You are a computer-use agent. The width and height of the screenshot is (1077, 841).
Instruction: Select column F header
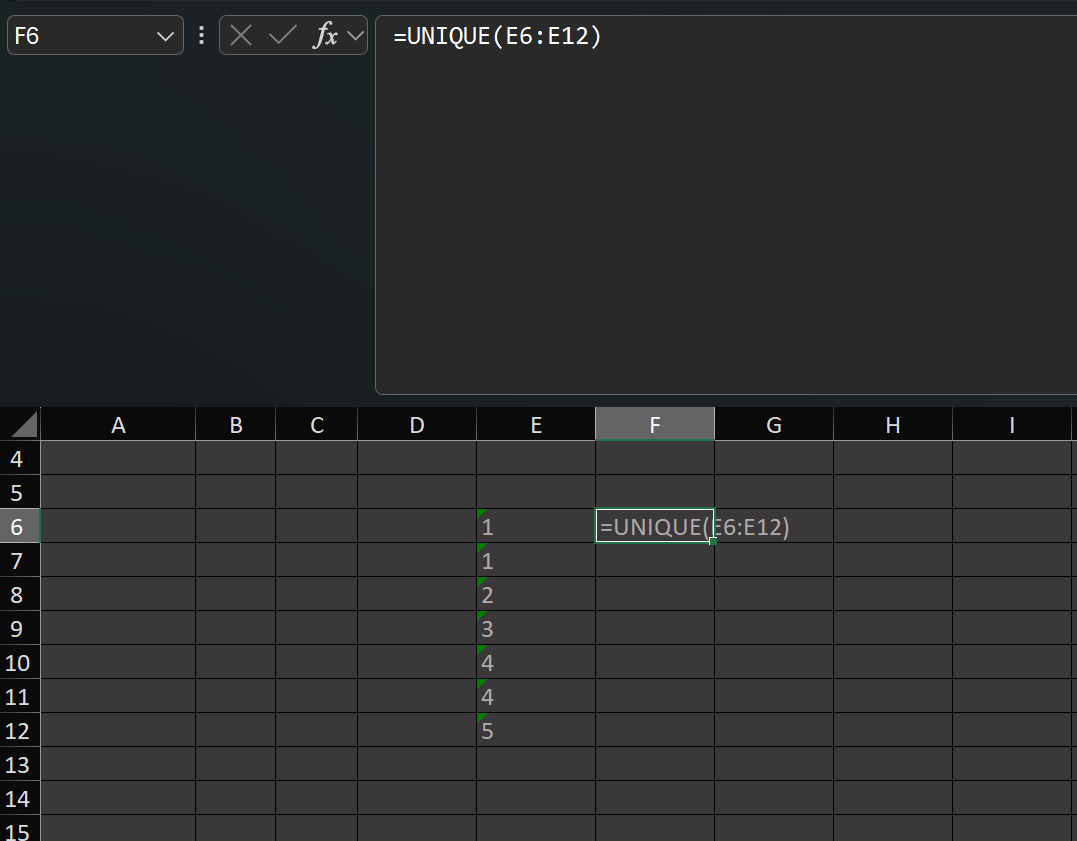point(655,425)
